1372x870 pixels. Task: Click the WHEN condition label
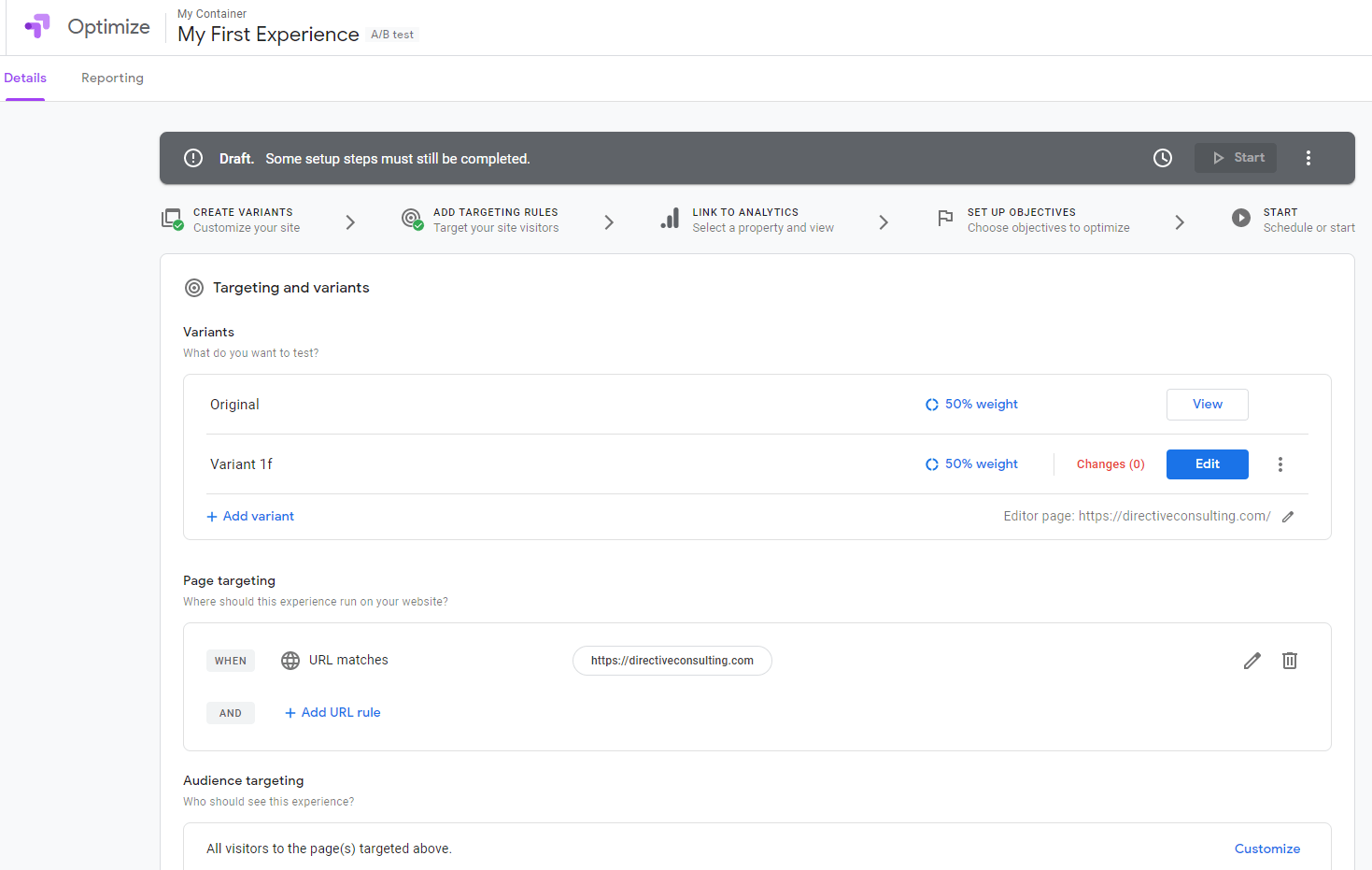coord(231,661)
